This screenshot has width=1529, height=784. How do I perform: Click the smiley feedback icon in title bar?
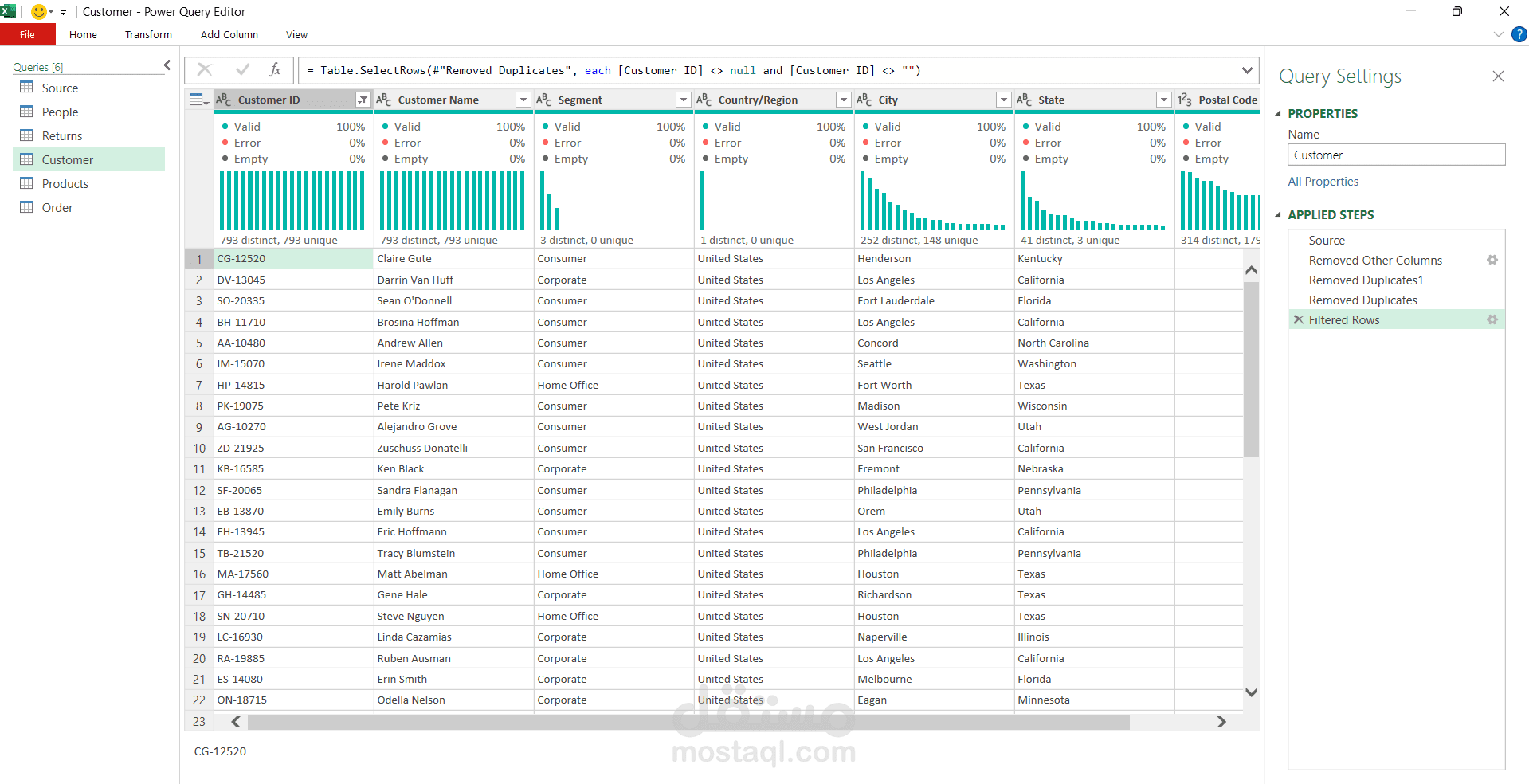pos(38,12)
